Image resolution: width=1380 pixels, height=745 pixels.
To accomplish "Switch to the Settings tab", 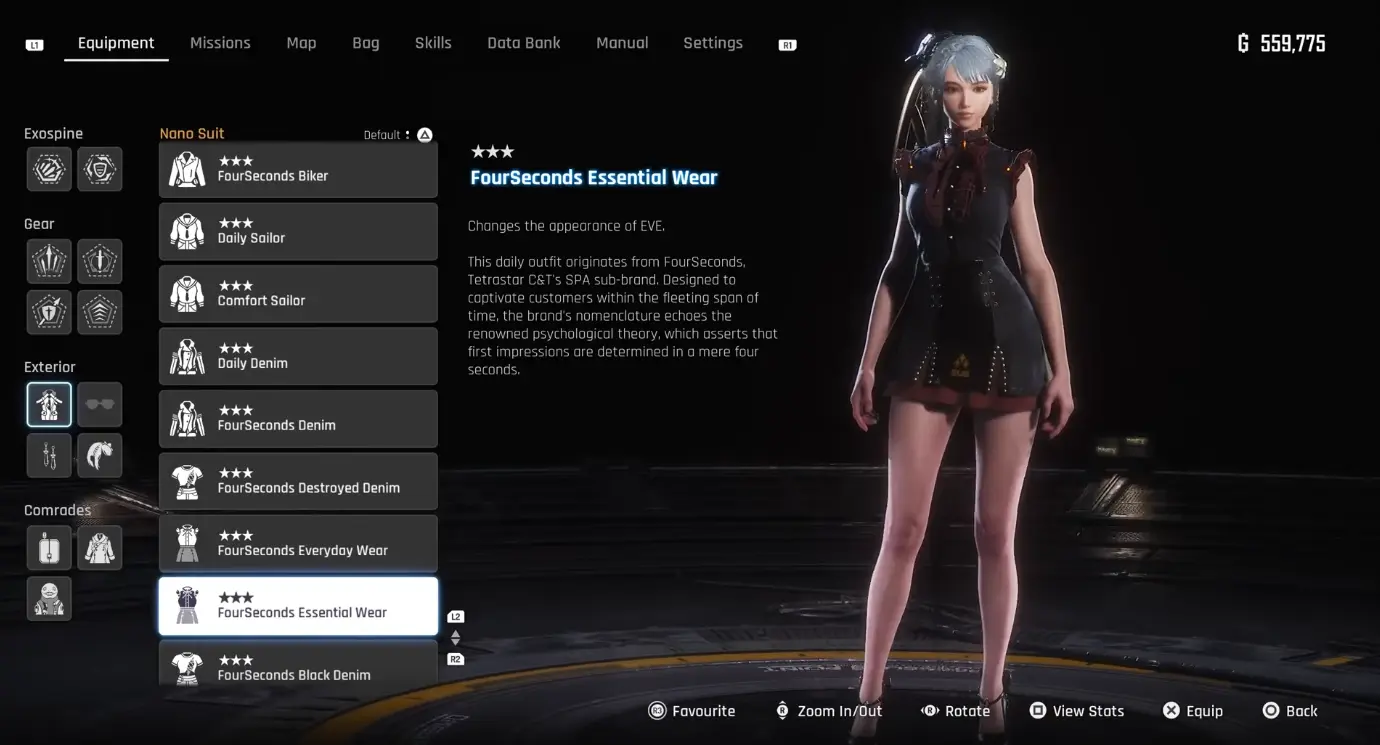I will [x=713, y=43].
